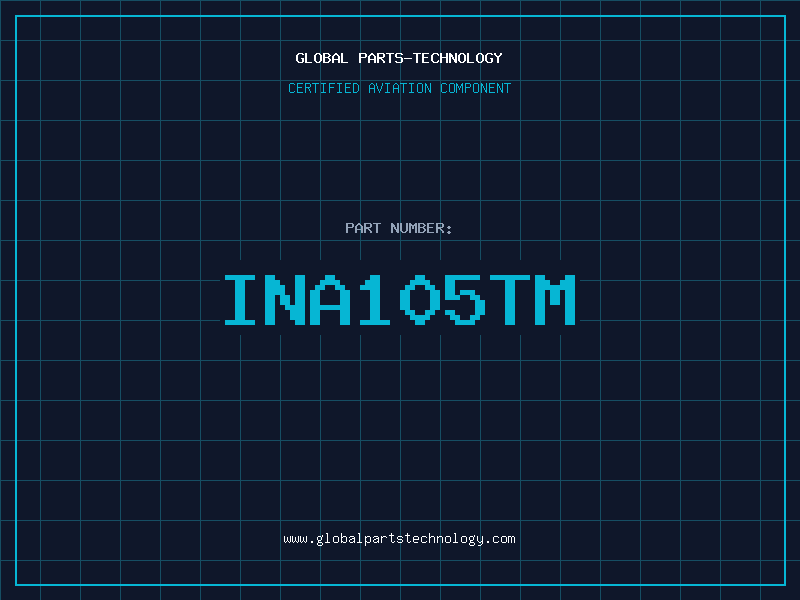Select the word COMPONENT in the subtitle

coord(476,88)
